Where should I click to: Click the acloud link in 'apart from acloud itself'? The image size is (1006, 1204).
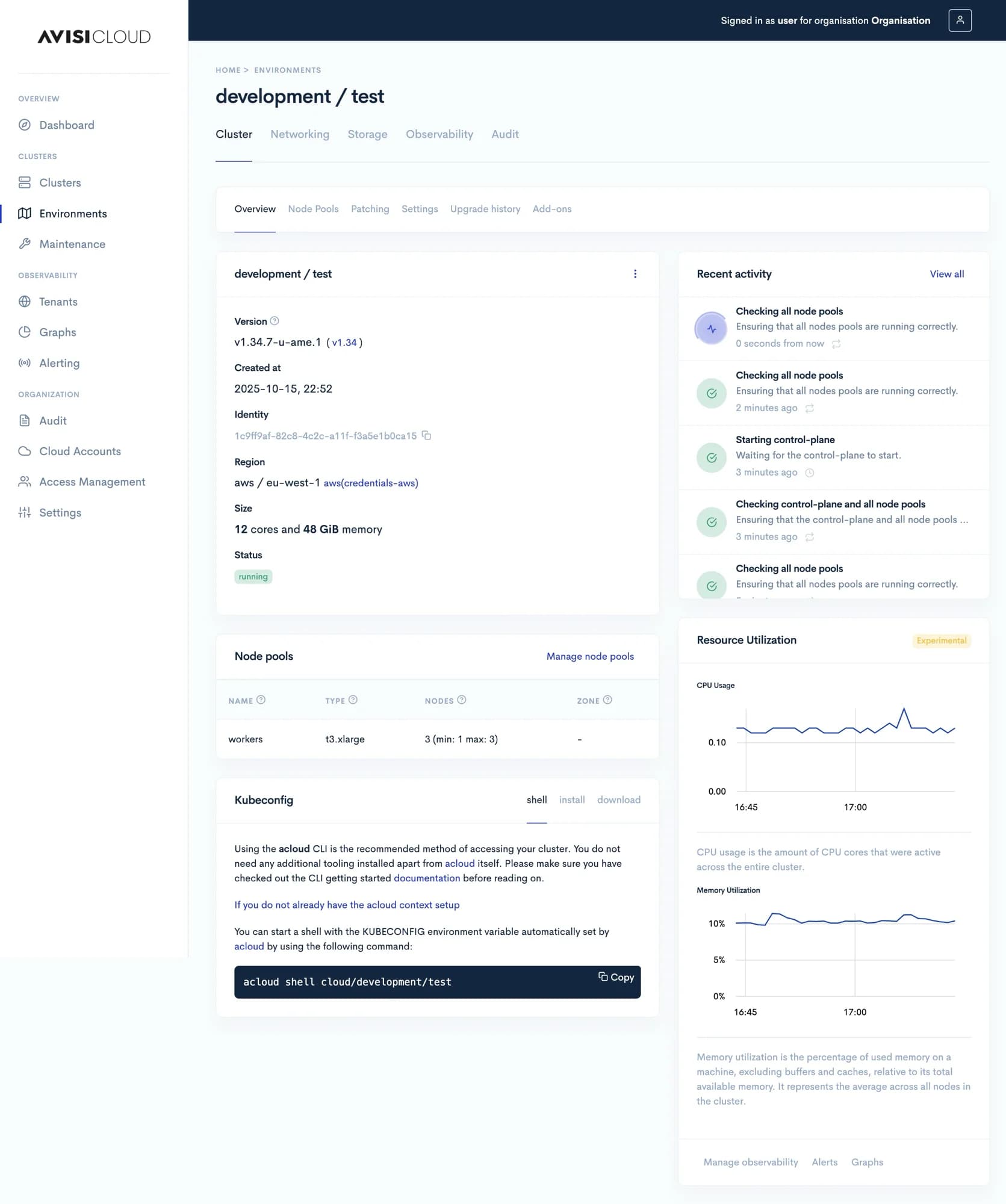click(x=460, y=863)
